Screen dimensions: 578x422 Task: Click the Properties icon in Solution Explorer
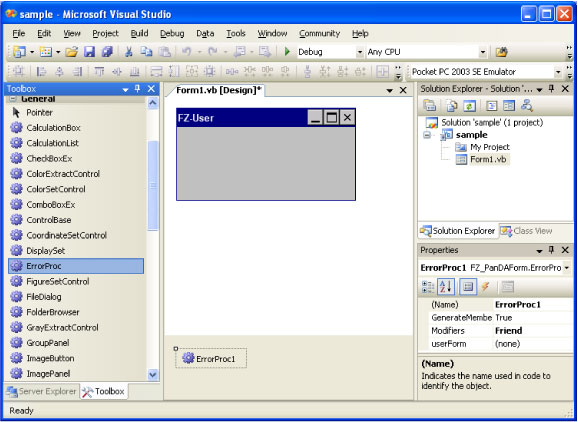(x=429, y=106)
